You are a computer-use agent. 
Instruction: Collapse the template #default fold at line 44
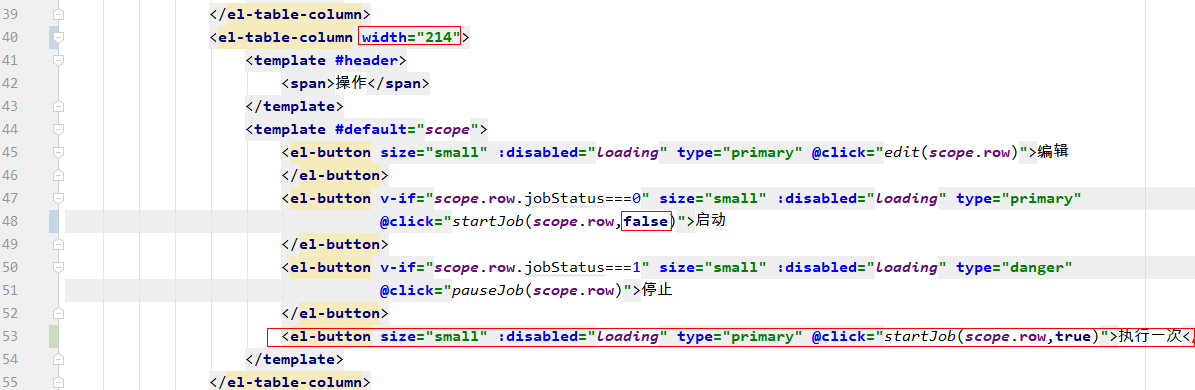[x=59, y=129]
